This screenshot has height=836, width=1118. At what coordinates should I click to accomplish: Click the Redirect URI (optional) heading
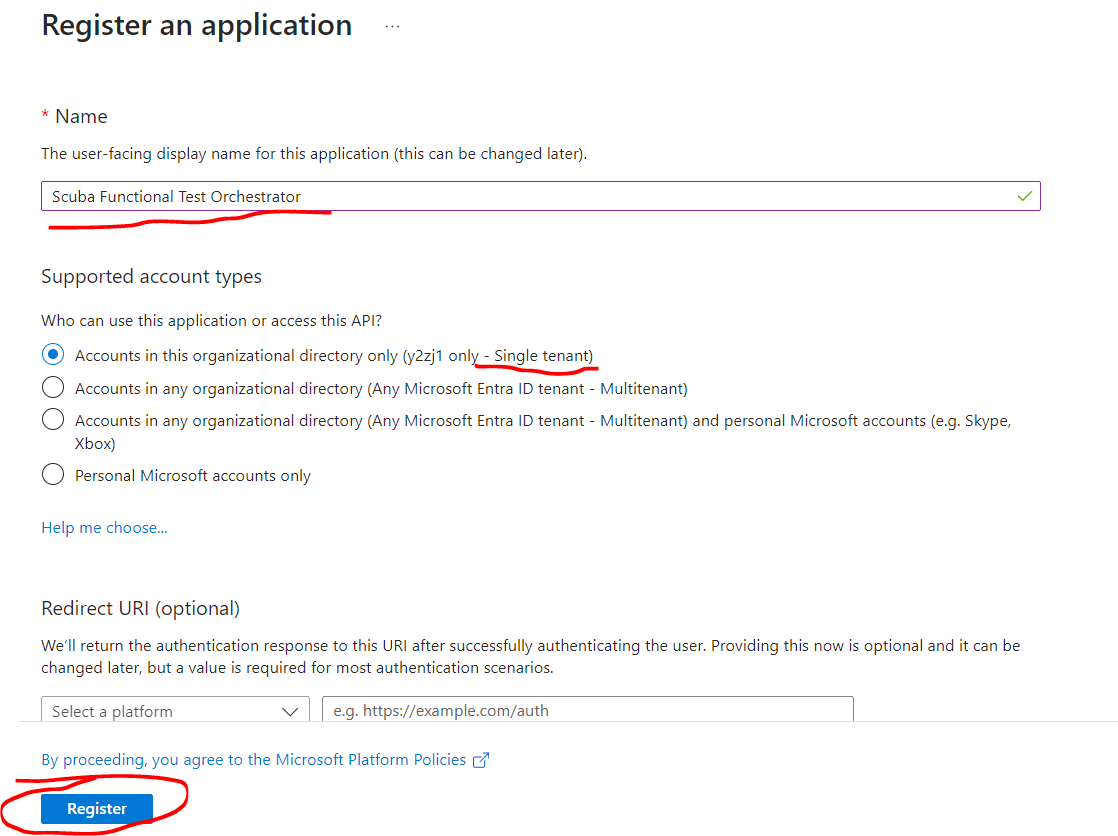[x=140, y=607]
